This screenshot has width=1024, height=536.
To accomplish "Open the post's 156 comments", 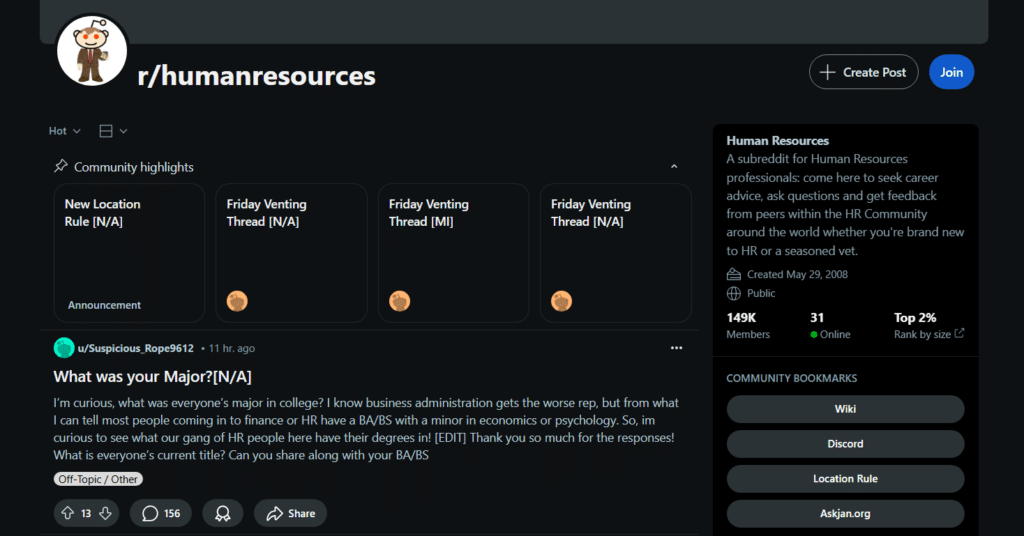I will point(161,513).
